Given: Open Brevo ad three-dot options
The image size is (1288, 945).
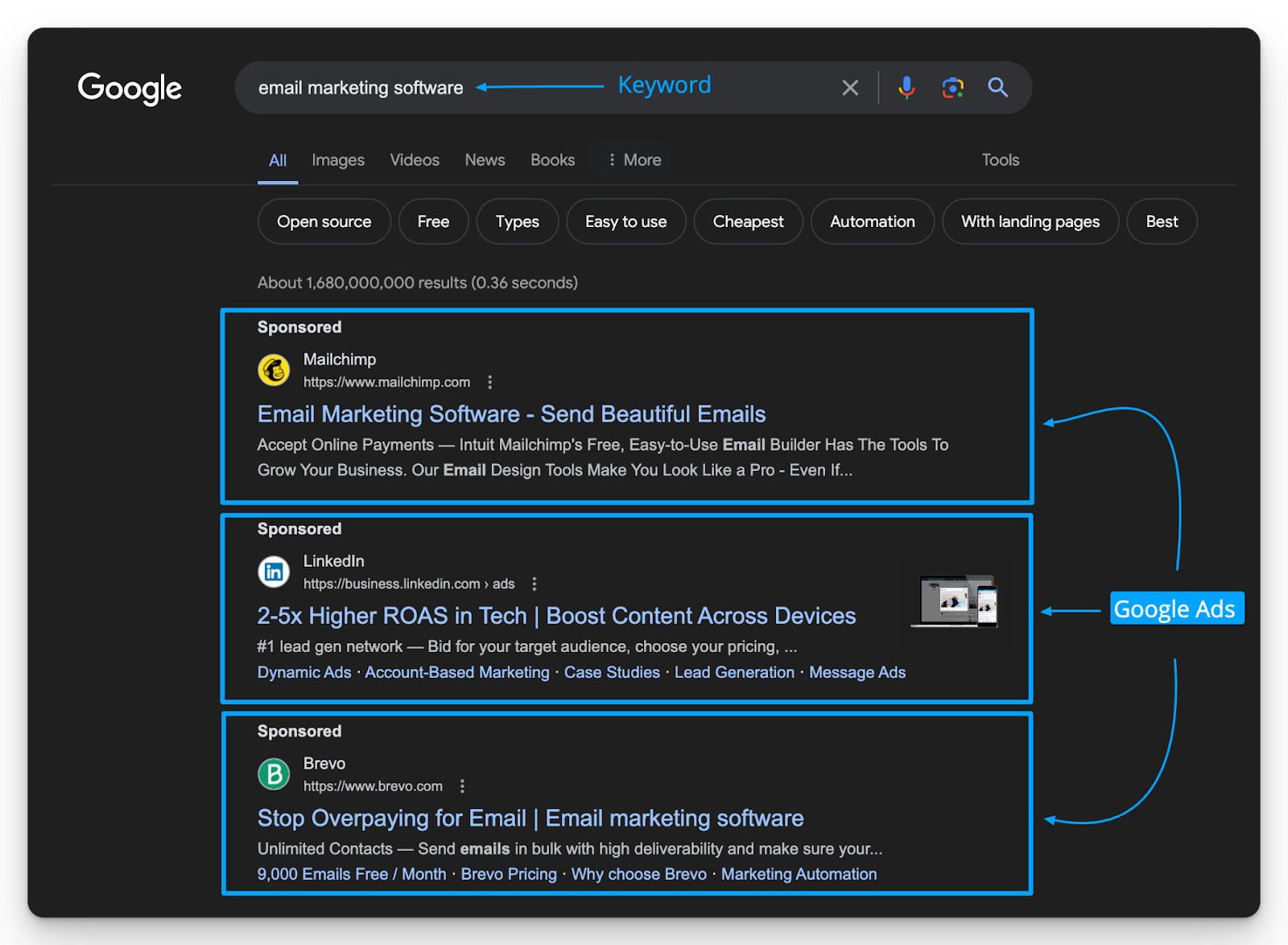Looking at the screenshot, I should pos(462,786).
